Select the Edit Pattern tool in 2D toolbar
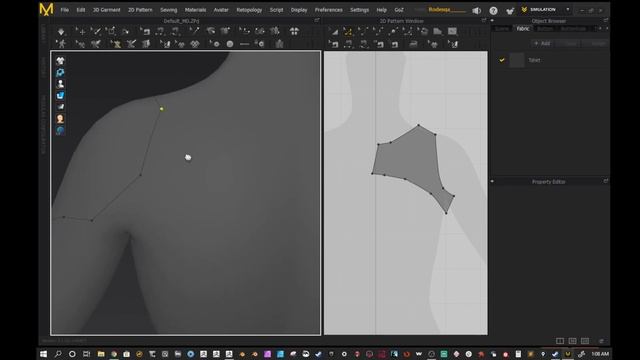 coord(334,31)
